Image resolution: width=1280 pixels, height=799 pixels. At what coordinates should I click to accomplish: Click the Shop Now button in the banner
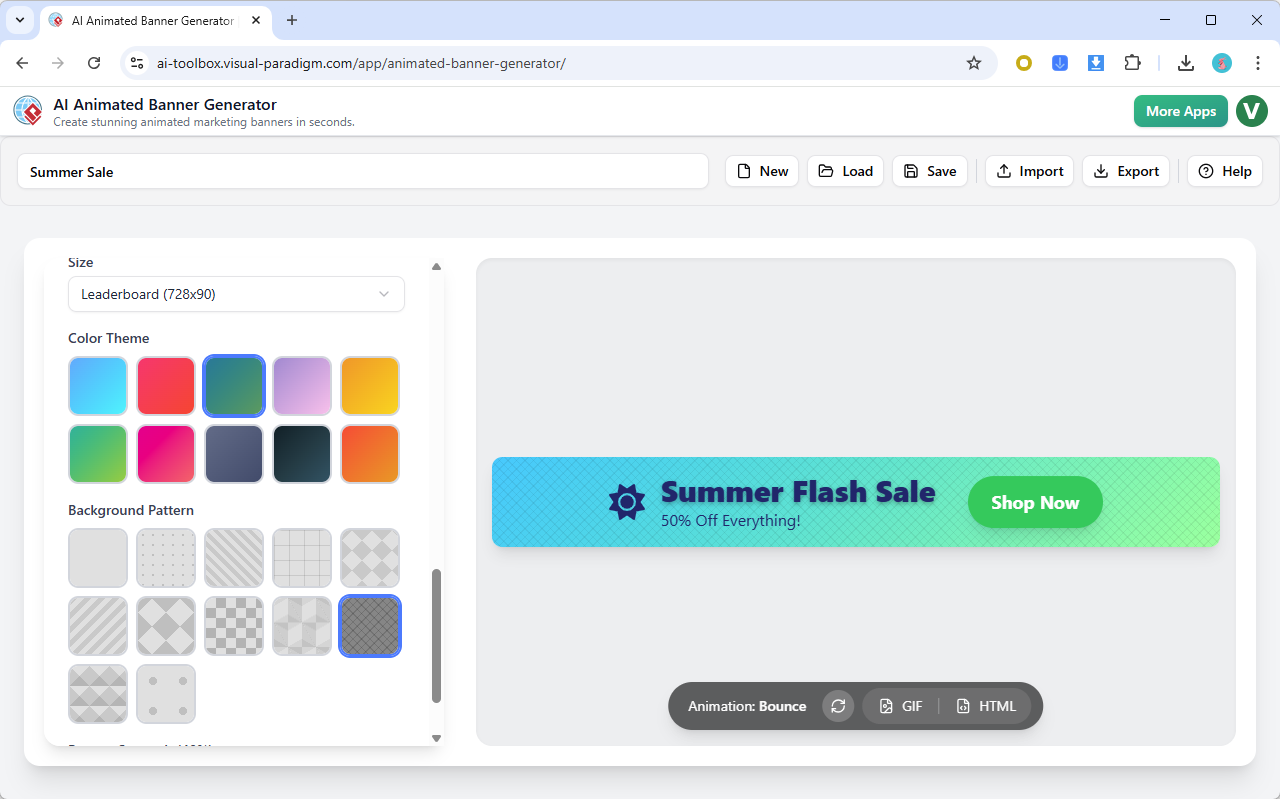point(1035,502)
